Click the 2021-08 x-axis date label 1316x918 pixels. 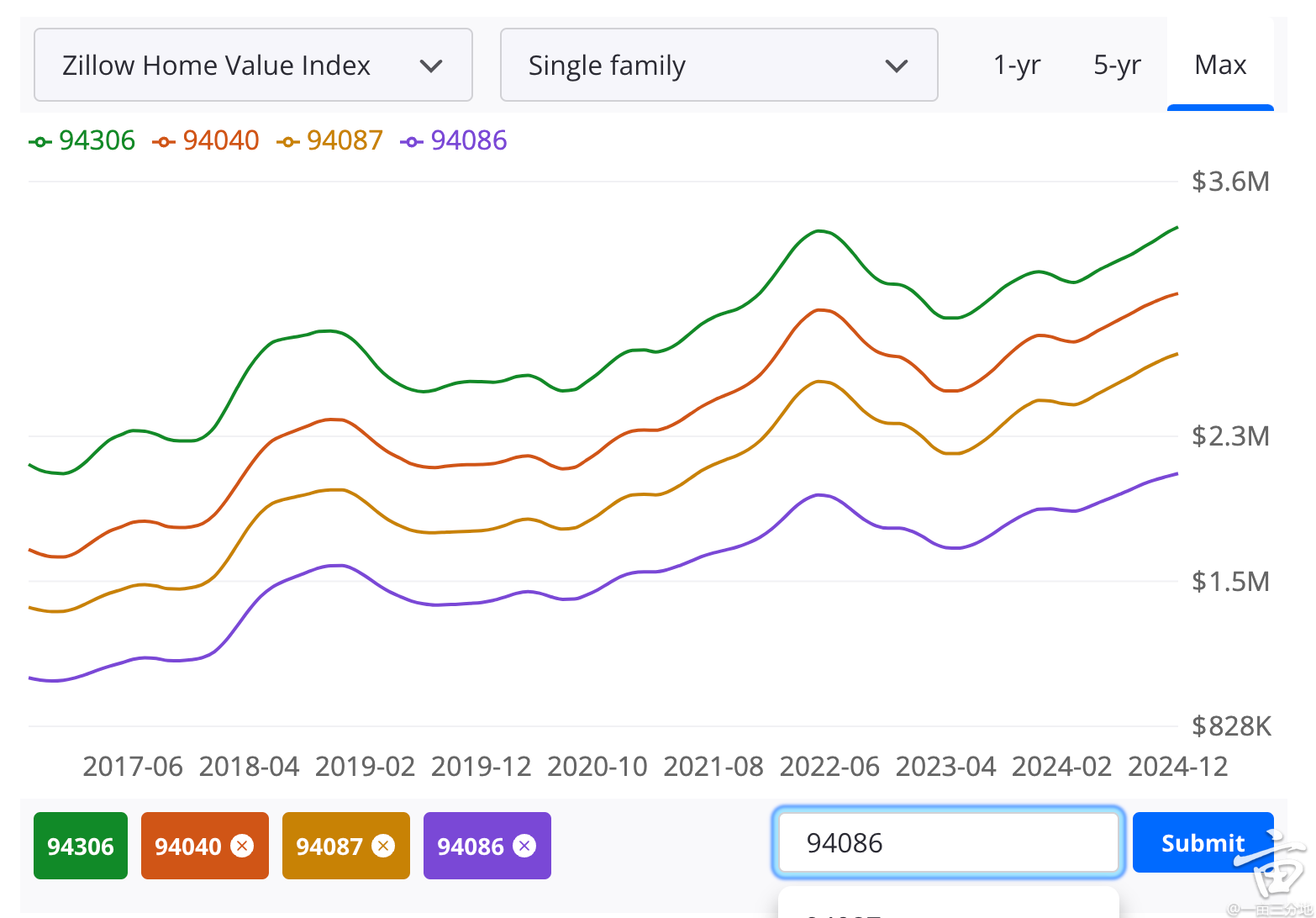coord(713,767)
